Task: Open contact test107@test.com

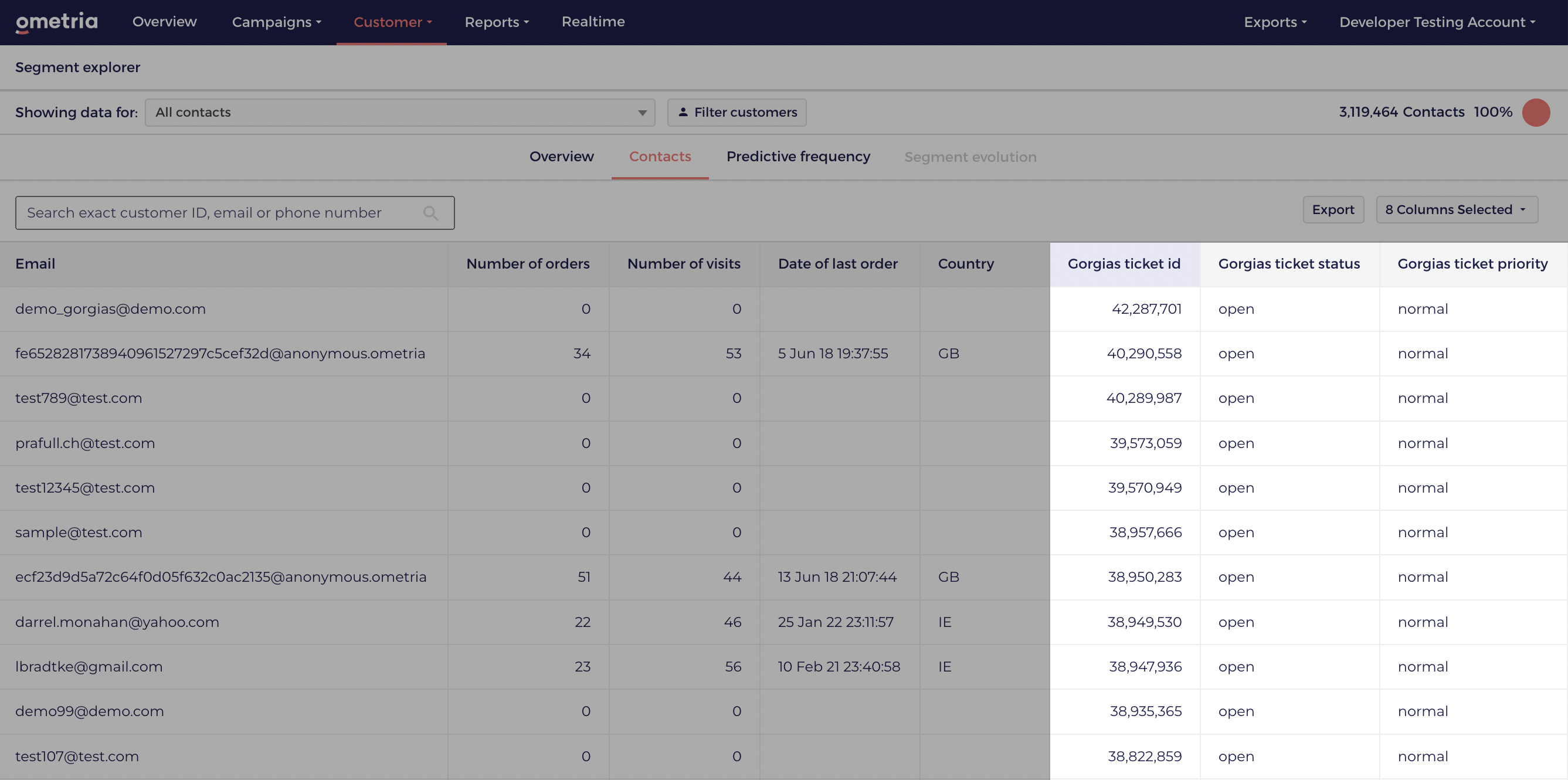Action: pos(77,757)
